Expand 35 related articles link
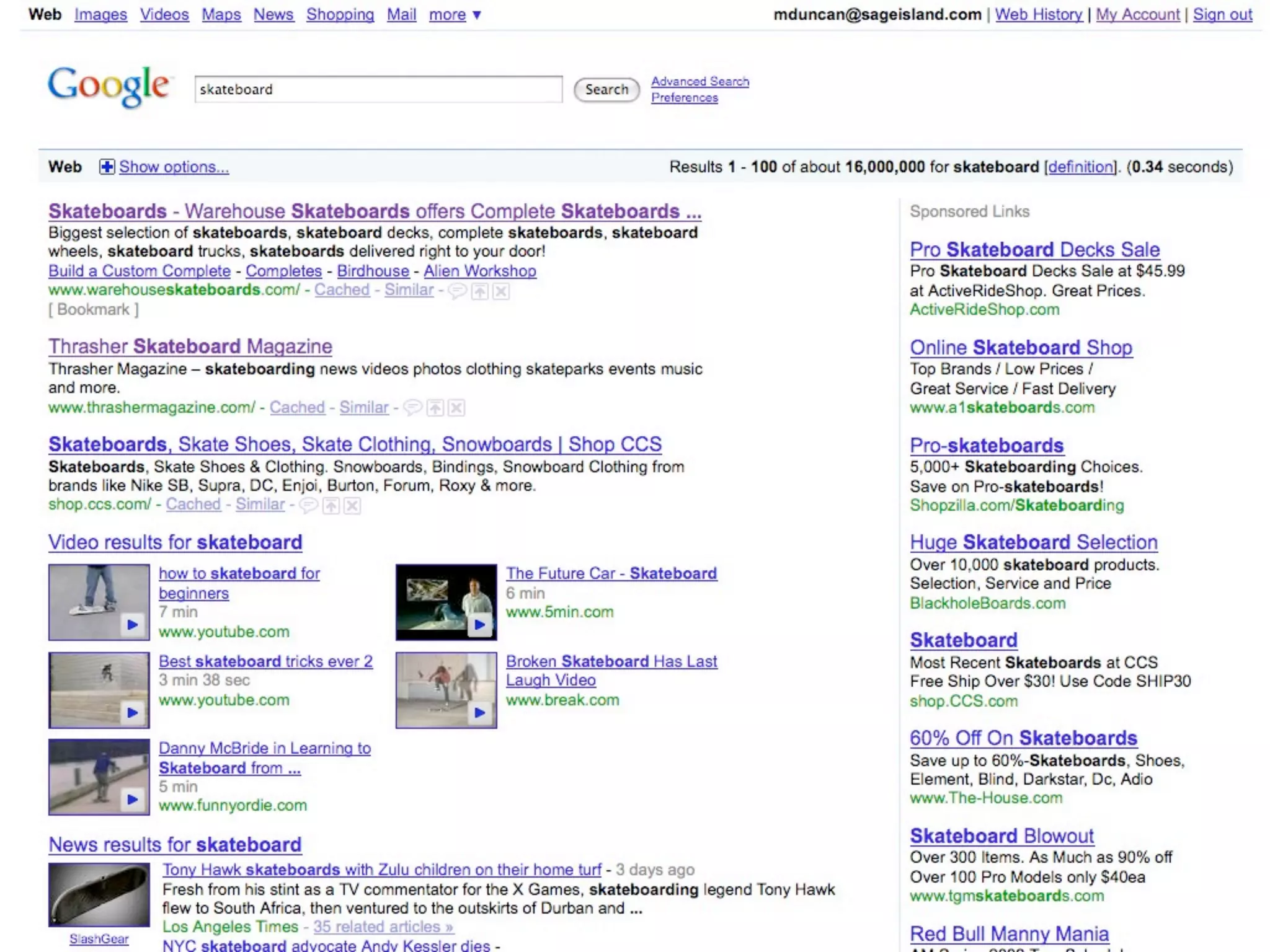1270x952 pixels. coord(383,927)
